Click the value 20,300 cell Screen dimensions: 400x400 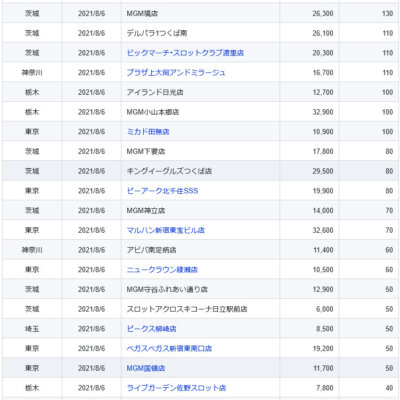coord(309,53)
